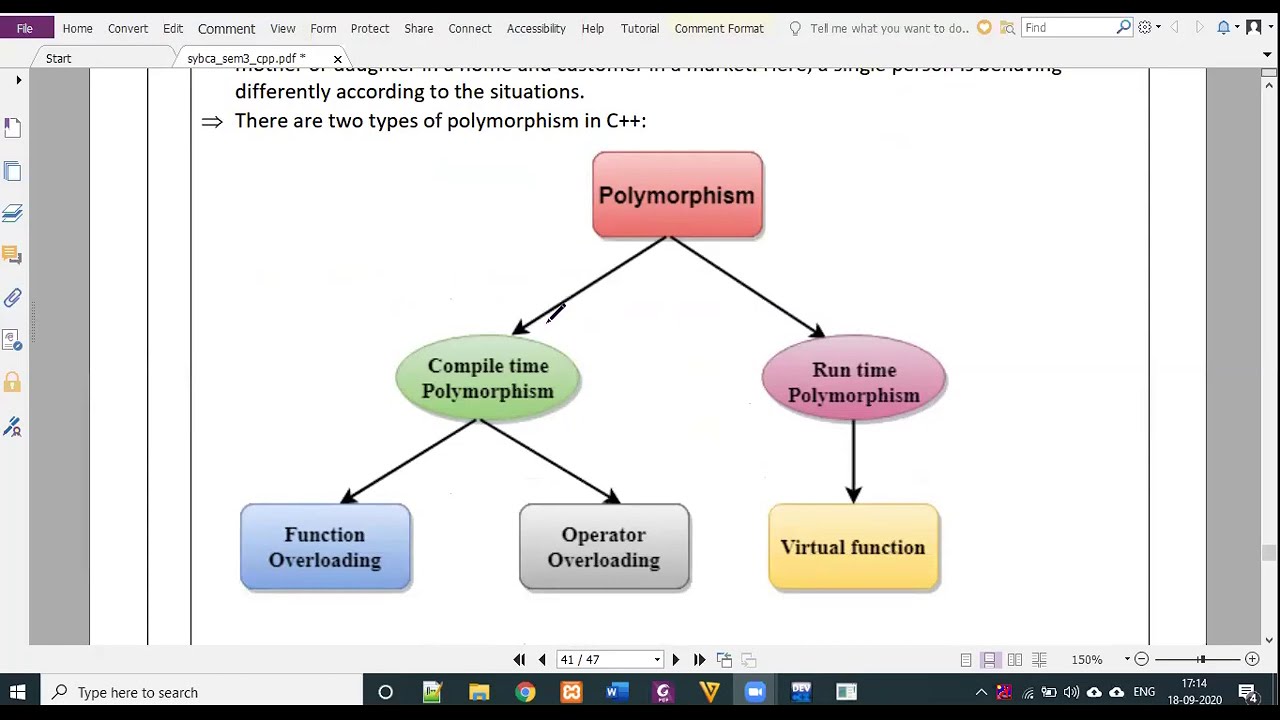
Task: Open the search settings gear dropdown
Action: pyautogui.click(x=1149, y=28)
